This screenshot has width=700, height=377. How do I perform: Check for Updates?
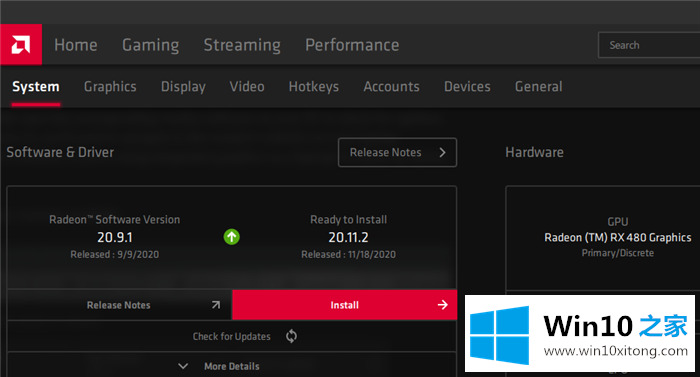(x=232, y=336)
